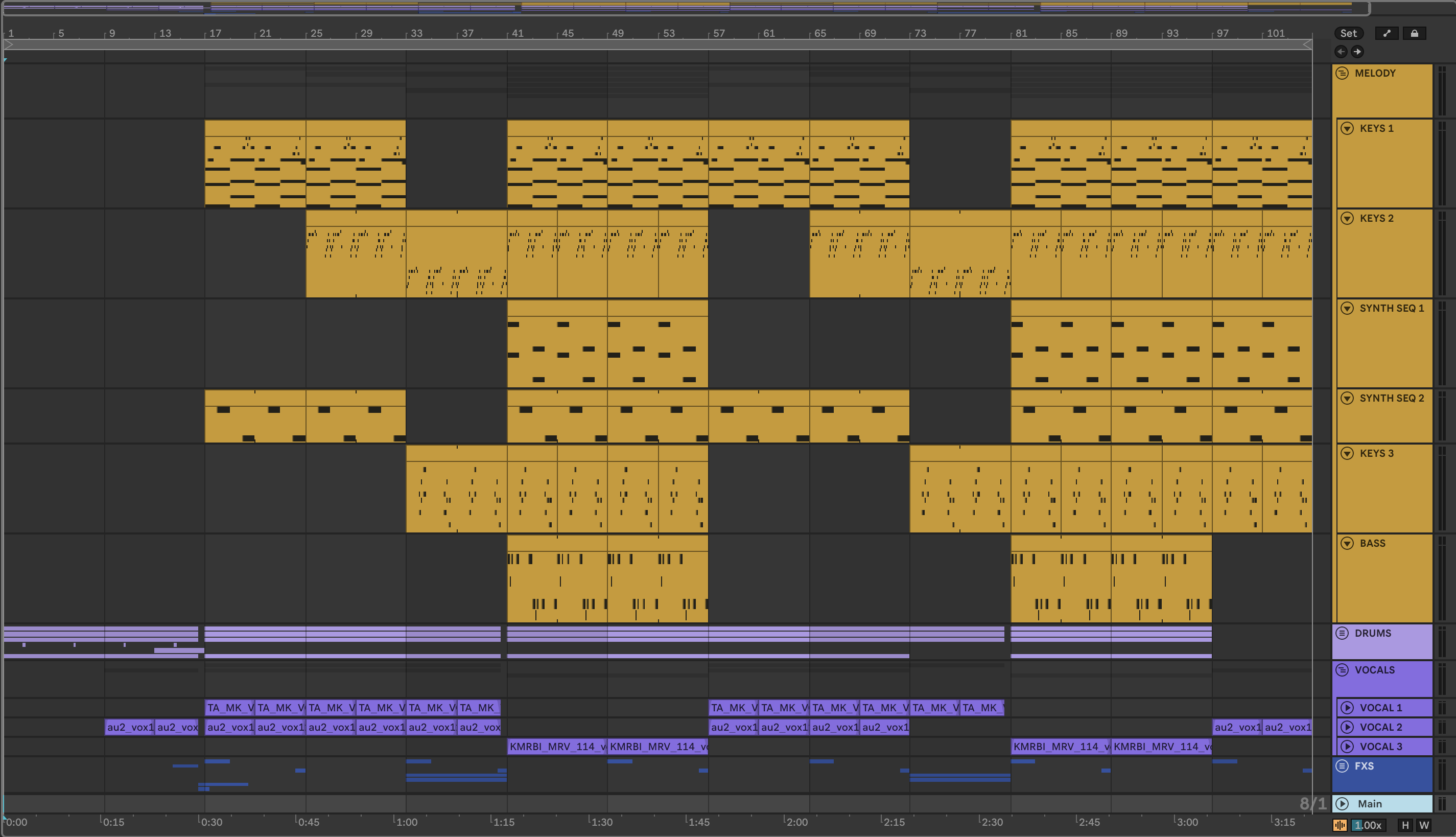
Task: Click the 1.00x zoom value field
Action: tap(1368, 825)
